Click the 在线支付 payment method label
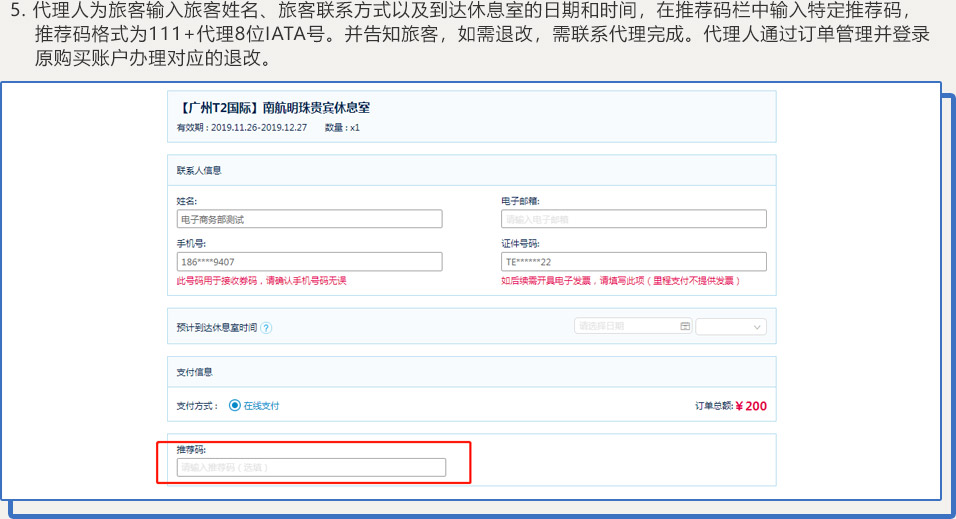The width and height of the screenshot is (956, 519). [262, 406]
